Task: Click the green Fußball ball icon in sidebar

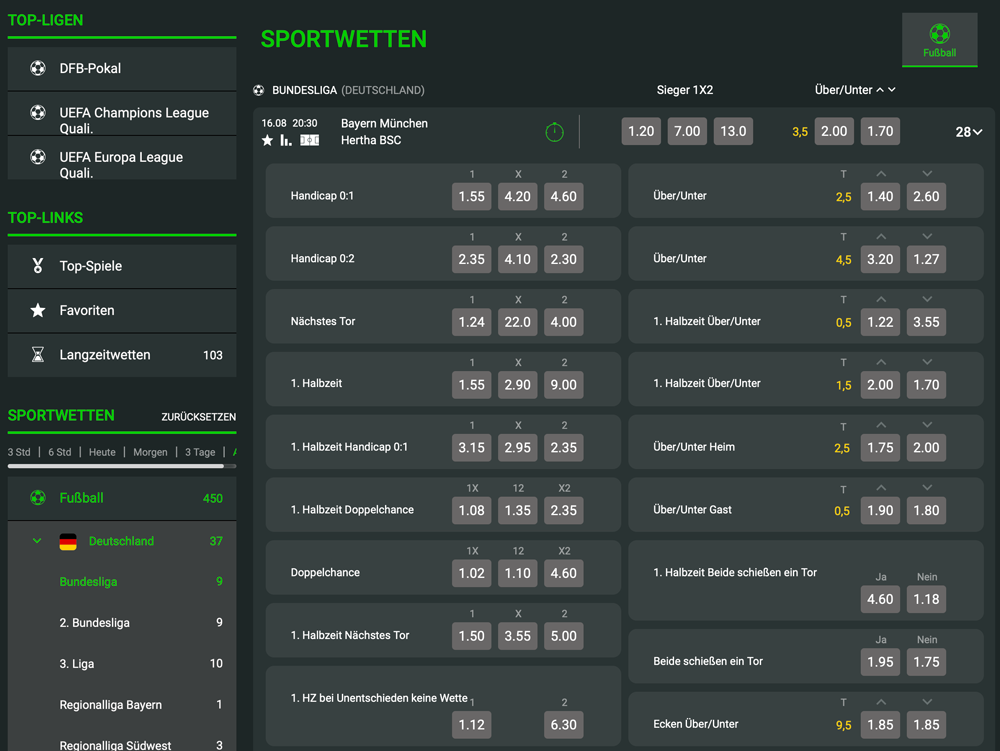Action: [38, 498]
